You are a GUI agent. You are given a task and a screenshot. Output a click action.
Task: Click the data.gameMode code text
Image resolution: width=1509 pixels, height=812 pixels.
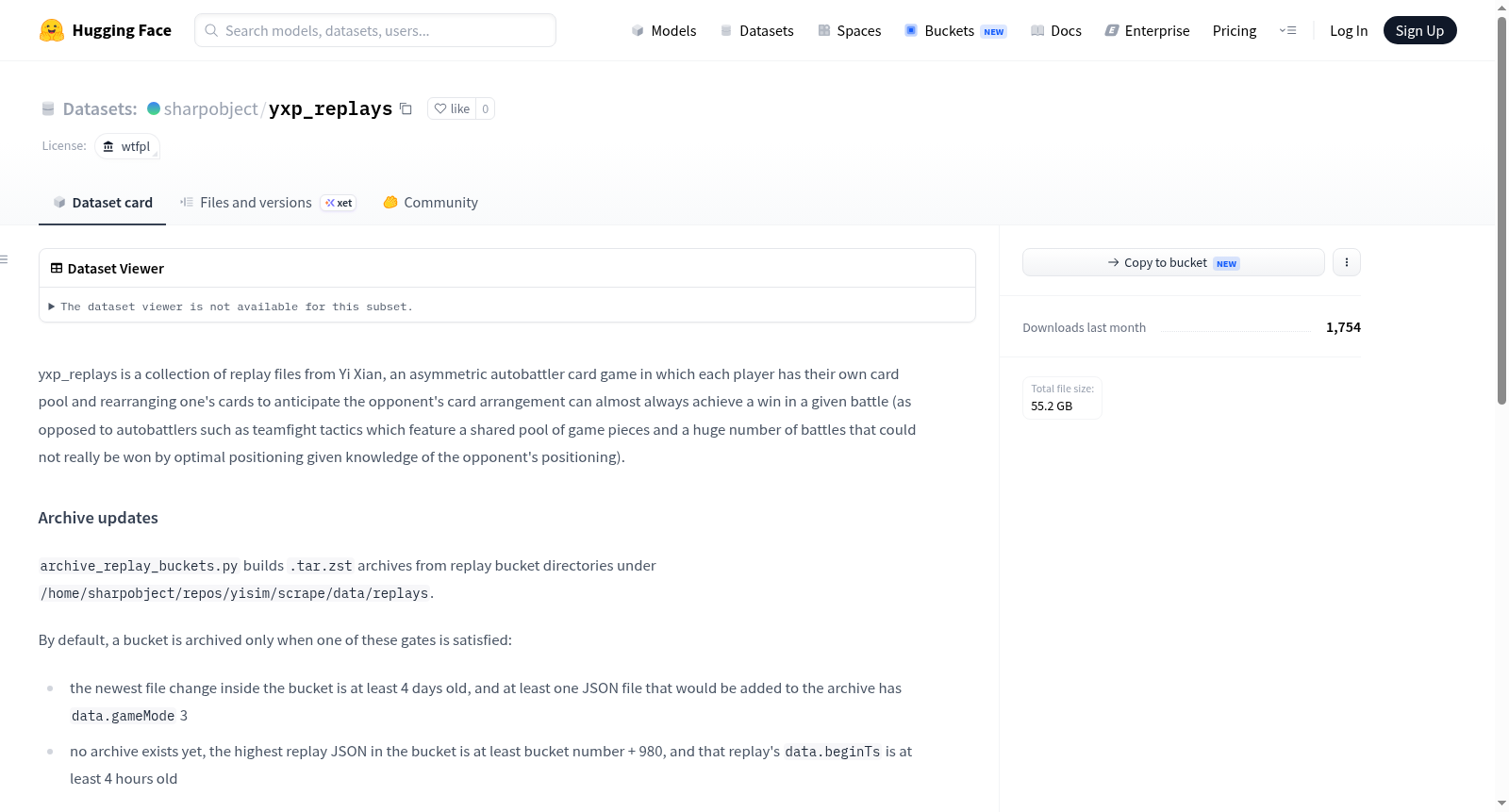click(124, 716)
